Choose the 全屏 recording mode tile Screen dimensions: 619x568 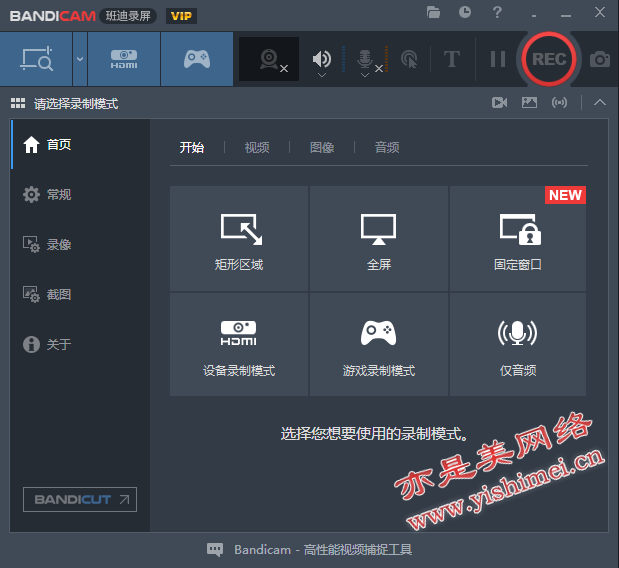click(x=379, y=238)
